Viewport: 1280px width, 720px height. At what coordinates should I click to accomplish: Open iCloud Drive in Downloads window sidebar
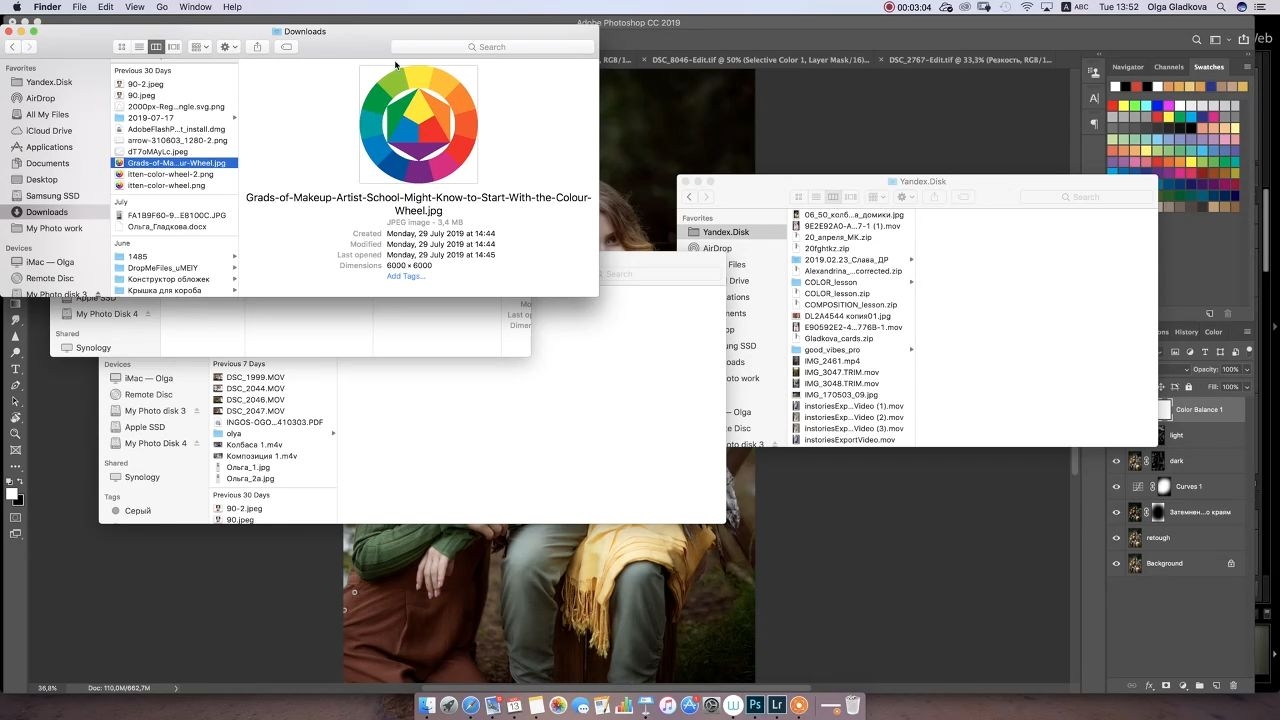click(49, 131)
